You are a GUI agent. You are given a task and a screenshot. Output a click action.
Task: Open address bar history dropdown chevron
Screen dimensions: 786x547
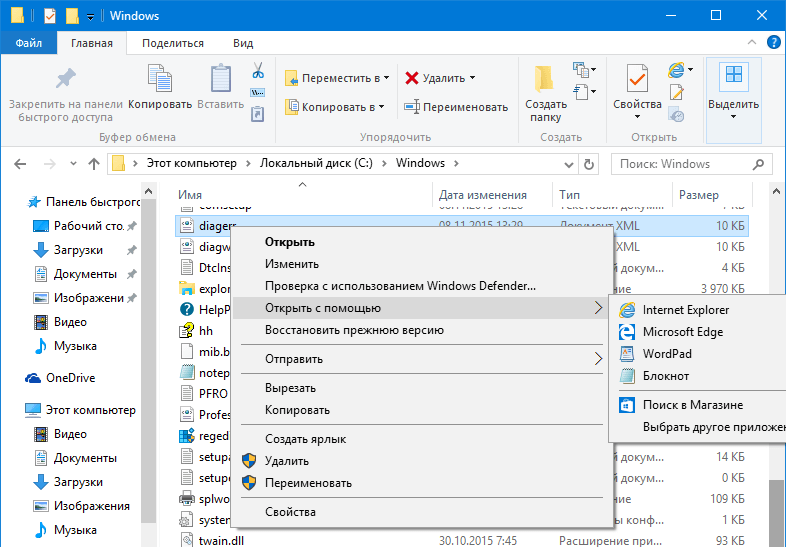pos(568,164)
